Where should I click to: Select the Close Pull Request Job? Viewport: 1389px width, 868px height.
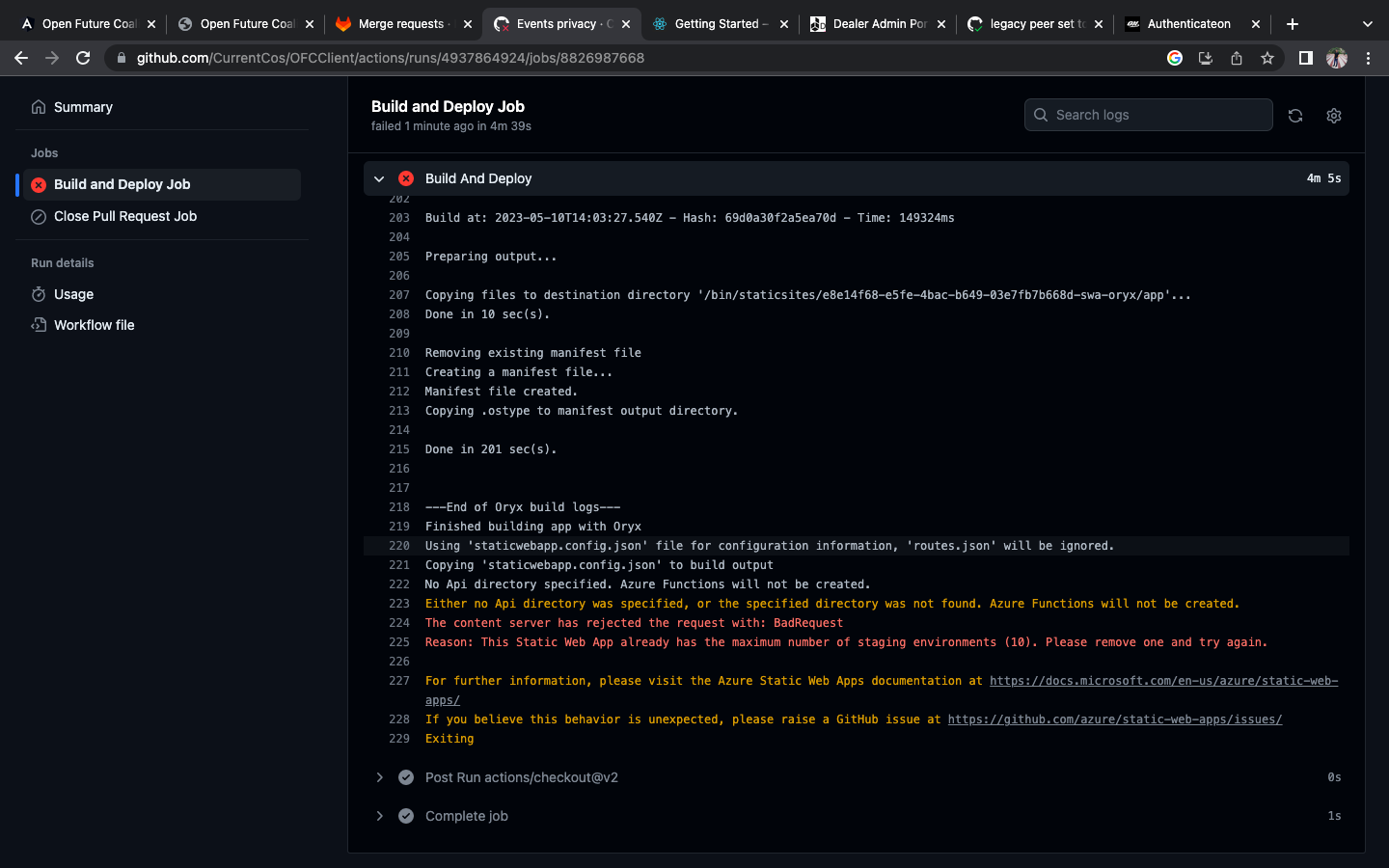click(125, 216)
